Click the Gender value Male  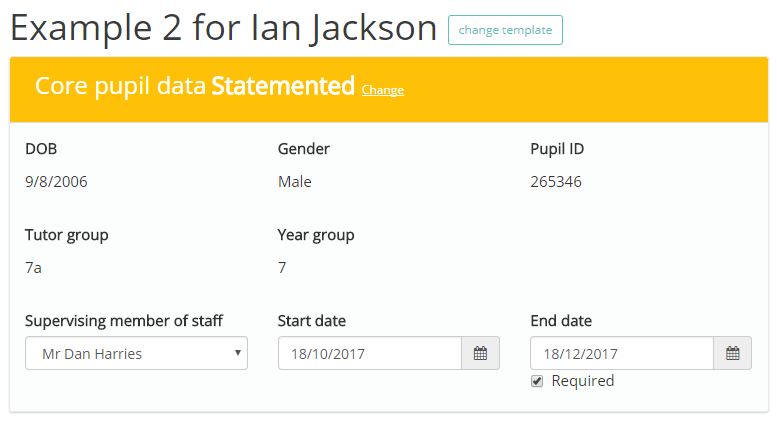click(x=294, y=182)
